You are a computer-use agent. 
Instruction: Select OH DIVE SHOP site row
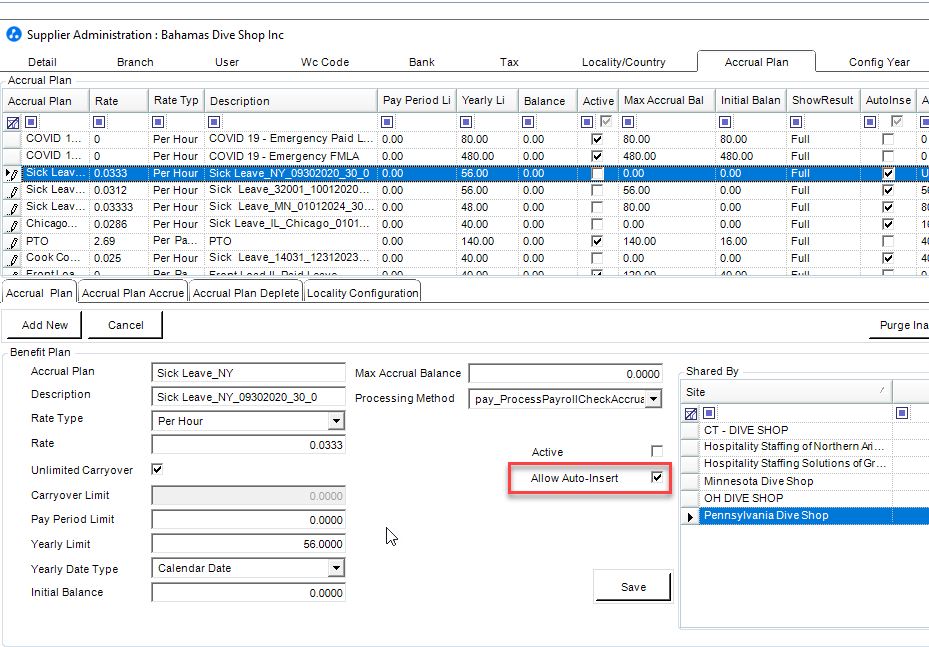pyautogui.click(x=796, y=498)
